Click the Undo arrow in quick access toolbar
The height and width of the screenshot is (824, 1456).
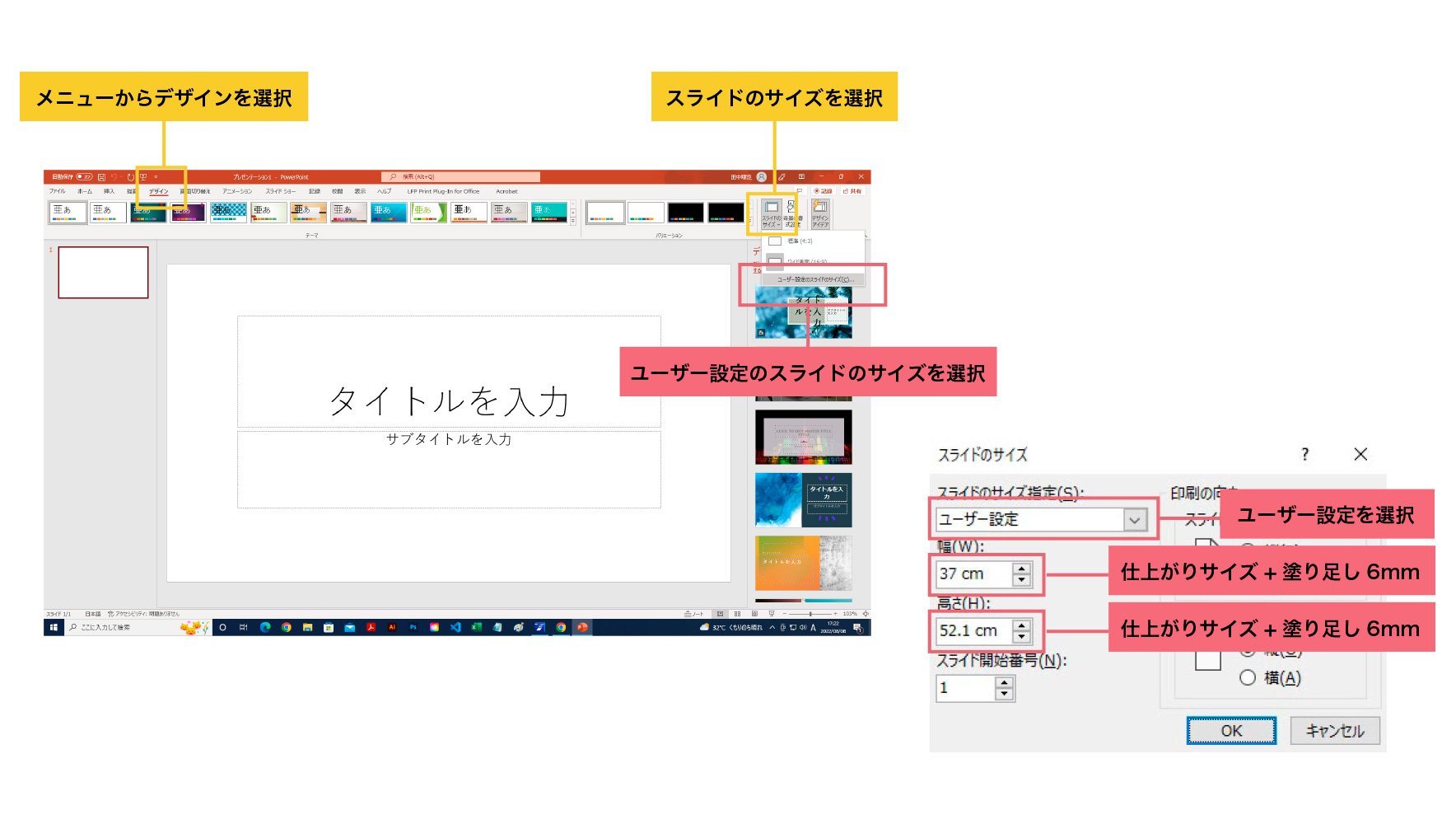(x=114, y=177)
